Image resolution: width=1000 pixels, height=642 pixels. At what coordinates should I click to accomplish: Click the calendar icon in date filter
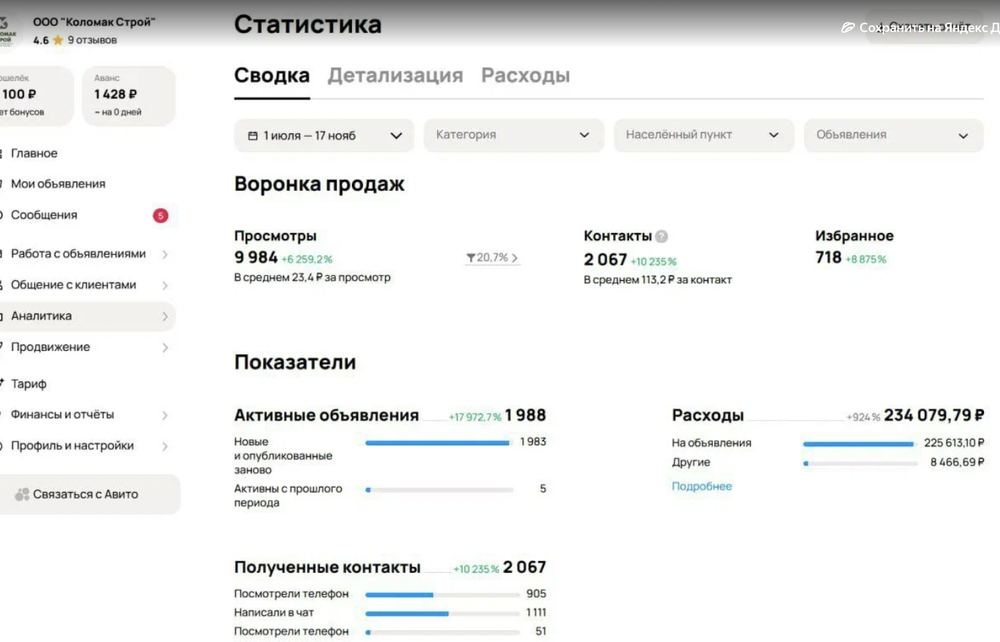(253, 136)
